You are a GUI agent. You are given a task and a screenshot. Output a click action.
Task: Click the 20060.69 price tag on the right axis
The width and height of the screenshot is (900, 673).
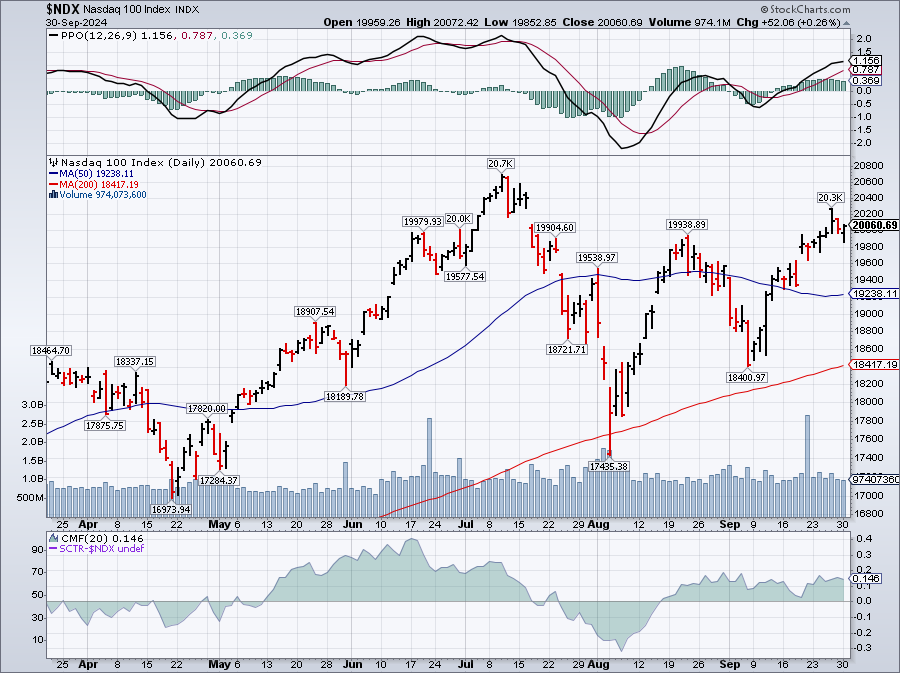click(x=874, y=225)
